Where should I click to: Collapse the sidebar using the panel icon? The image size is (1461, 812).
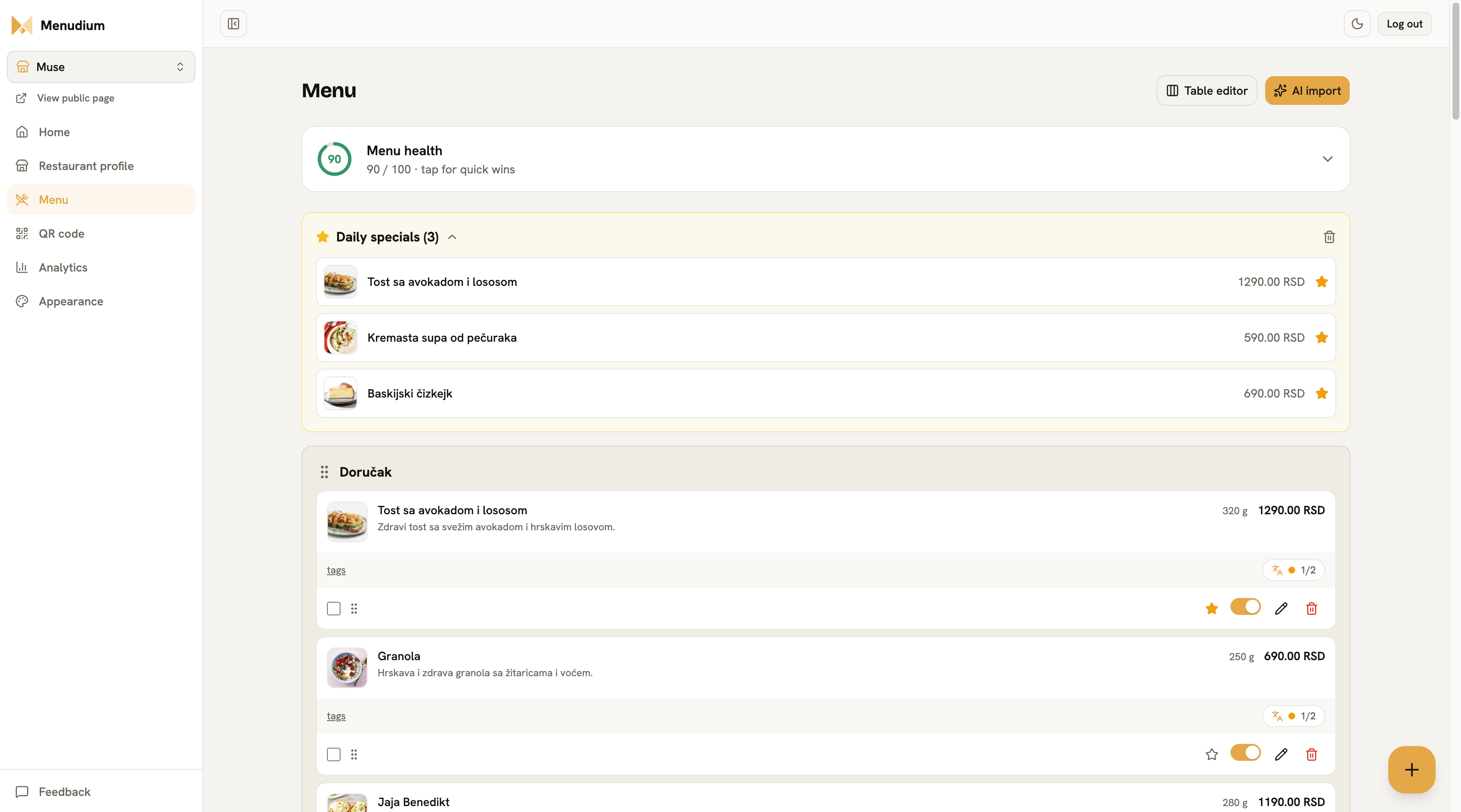tap(233, 24)
